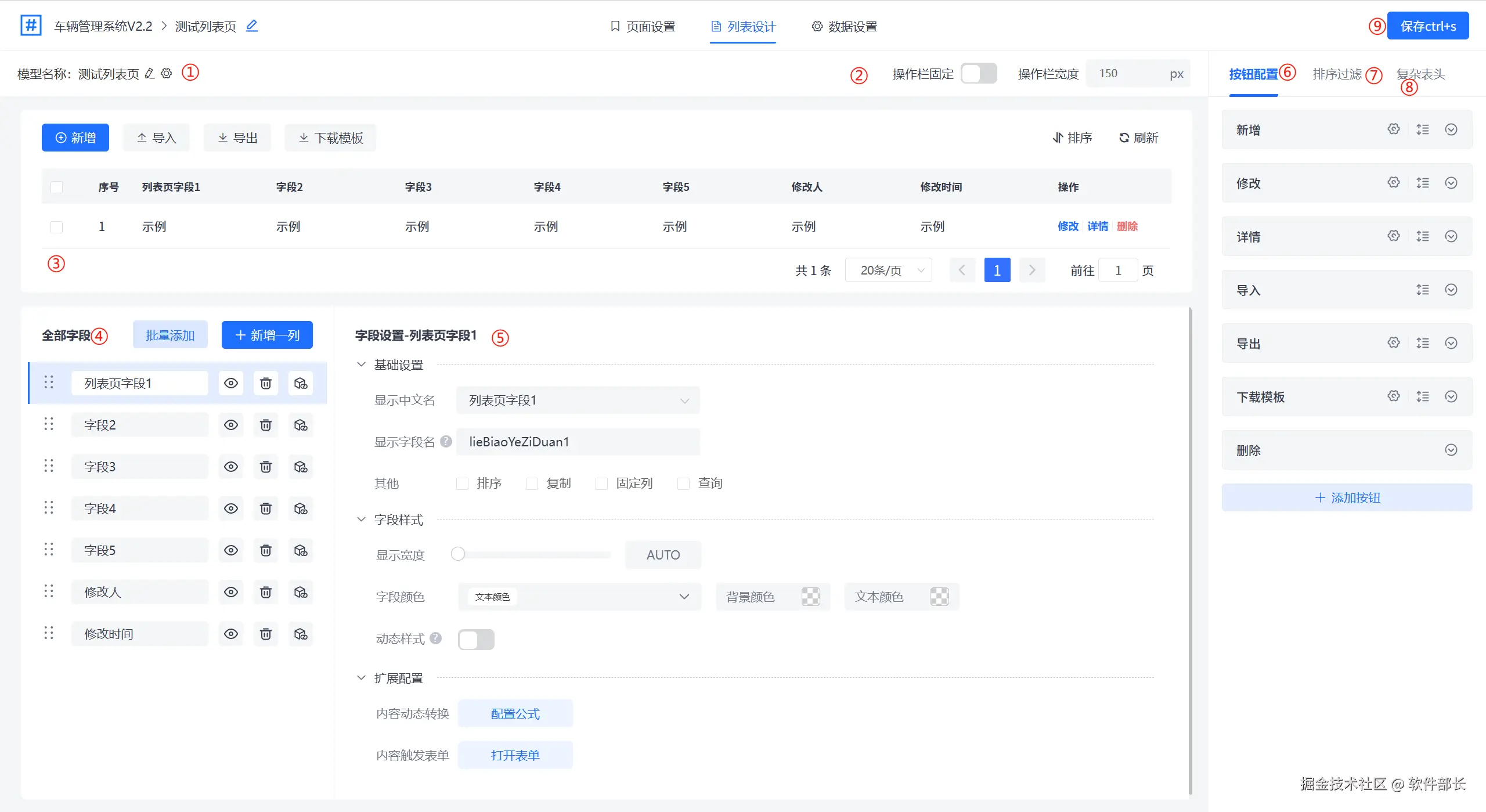Screen dimensions: 1486x812
Task: Click the 保存ctrl+s button
Action: pyautogui.click(x=1427, y=26)
